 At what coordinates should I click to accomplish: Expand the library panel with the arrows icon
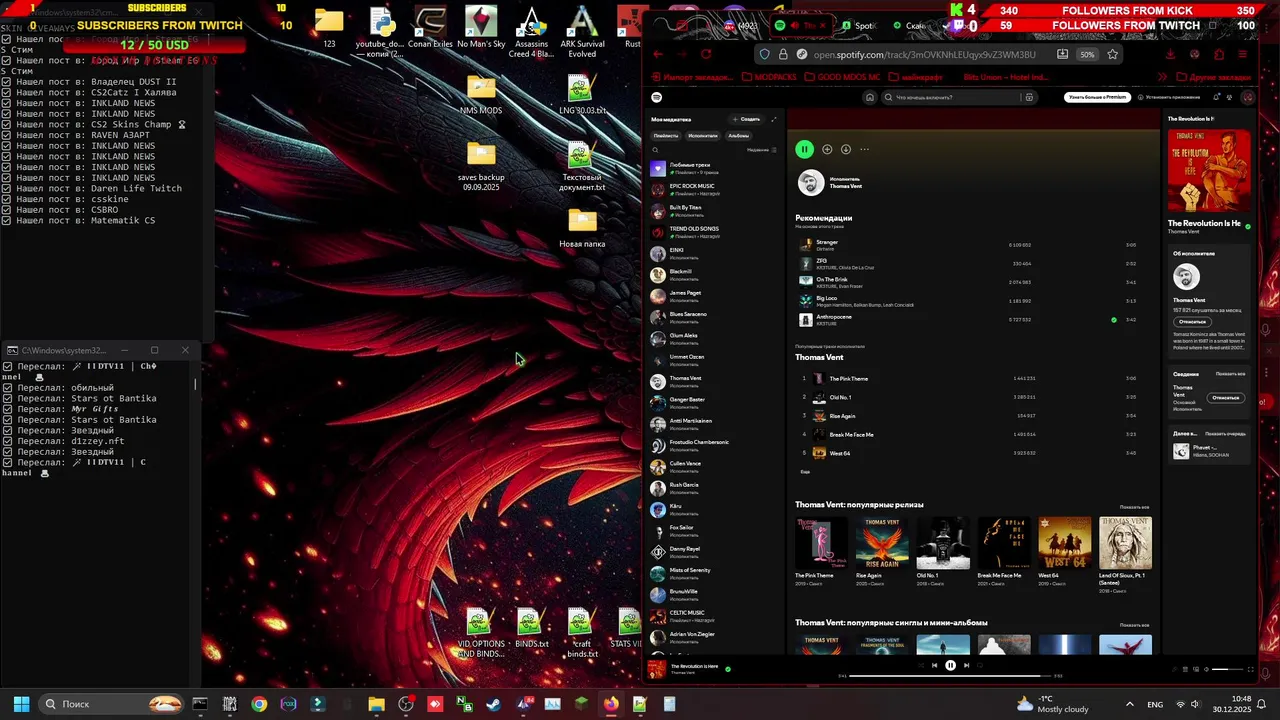(x=773, y=119)
